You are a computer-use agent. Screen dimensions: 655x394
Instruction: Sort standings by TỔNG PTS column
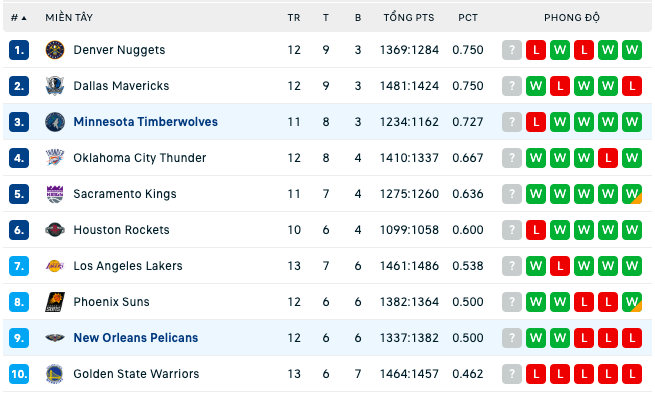click(409, 18)
